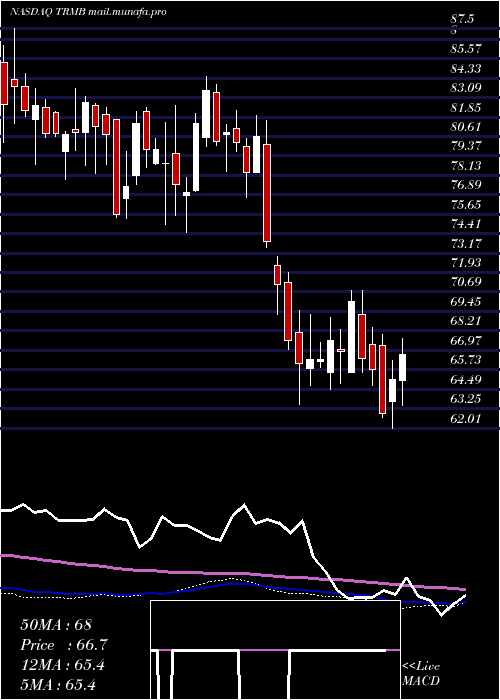500x700 pixels.
Task: Click the 78.13 price axis label
Action: click(x=466, y=166)
